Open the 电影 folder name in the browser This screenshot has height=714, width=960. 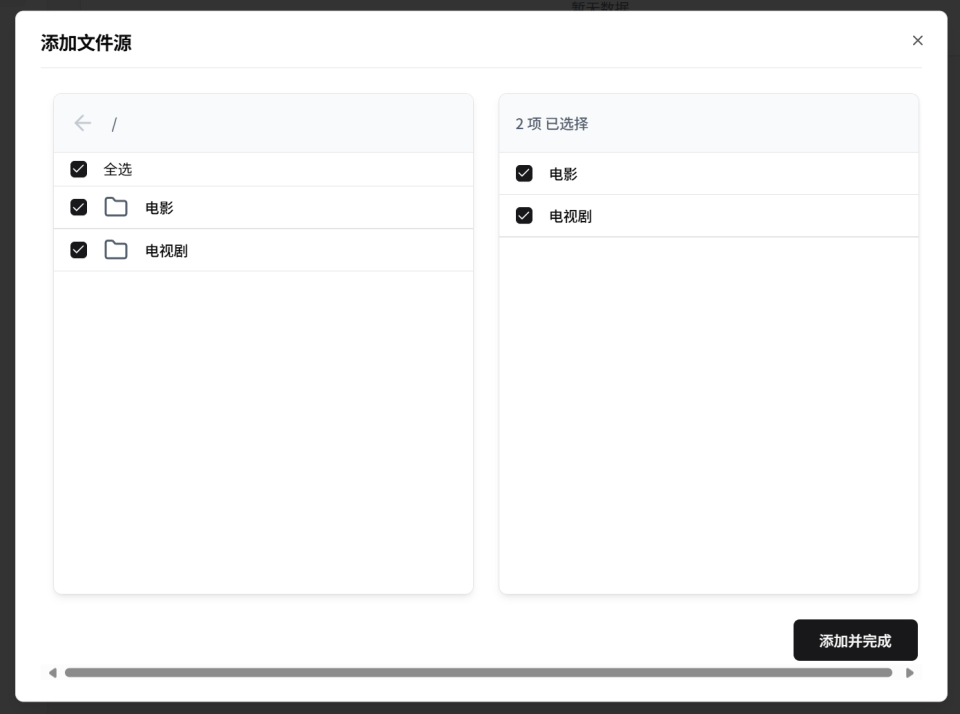click(x=159, y=208)
